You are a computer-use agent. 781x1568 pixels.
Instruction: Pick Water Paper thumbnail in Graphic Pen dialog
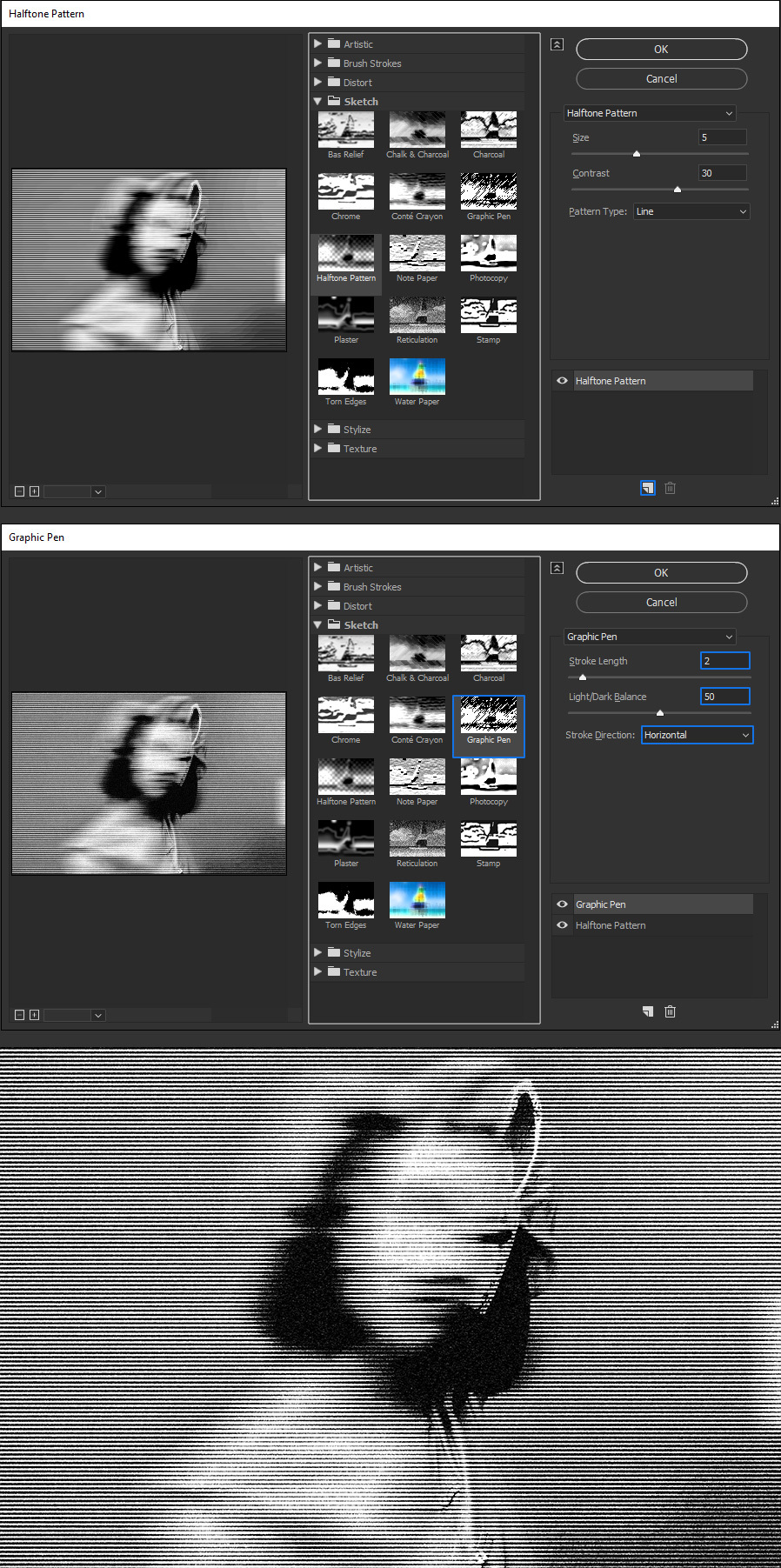[x=417, y=900]
